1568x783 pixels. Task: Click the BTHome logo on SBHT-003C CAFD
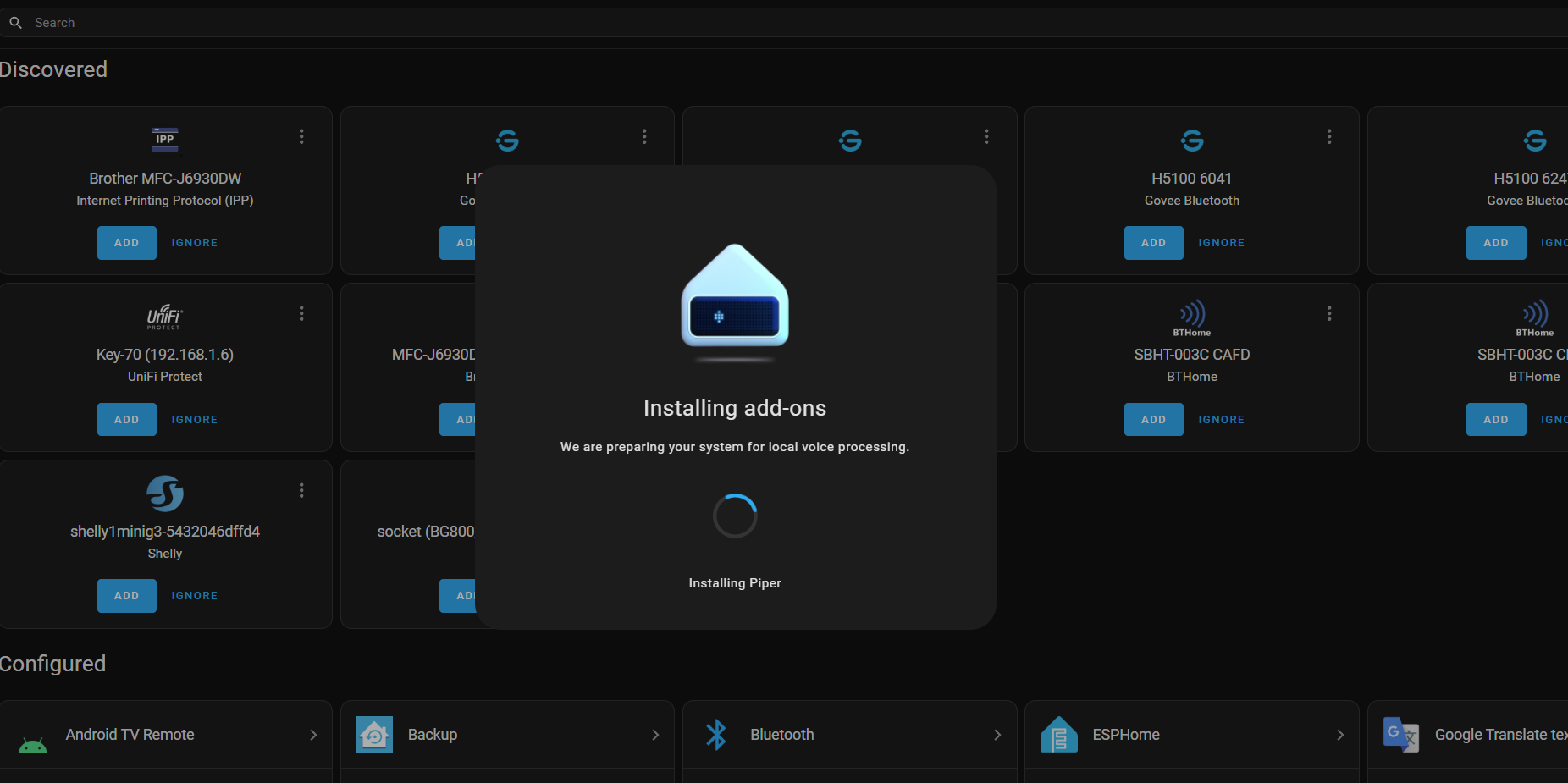pyautogui.click(x=1192, y=317)
